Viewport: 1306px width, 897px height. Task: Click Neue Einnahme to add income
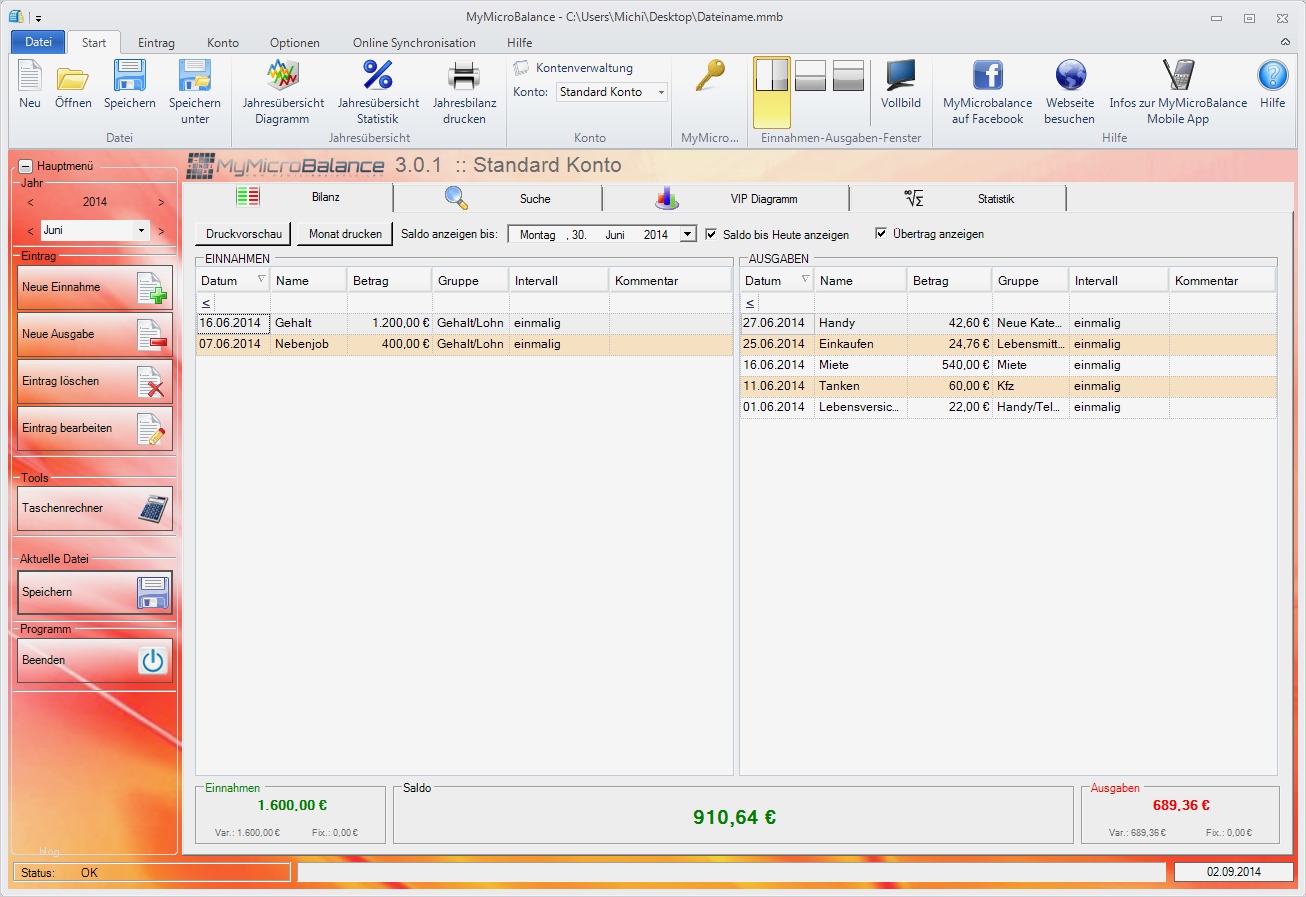(x=95, y=288)
